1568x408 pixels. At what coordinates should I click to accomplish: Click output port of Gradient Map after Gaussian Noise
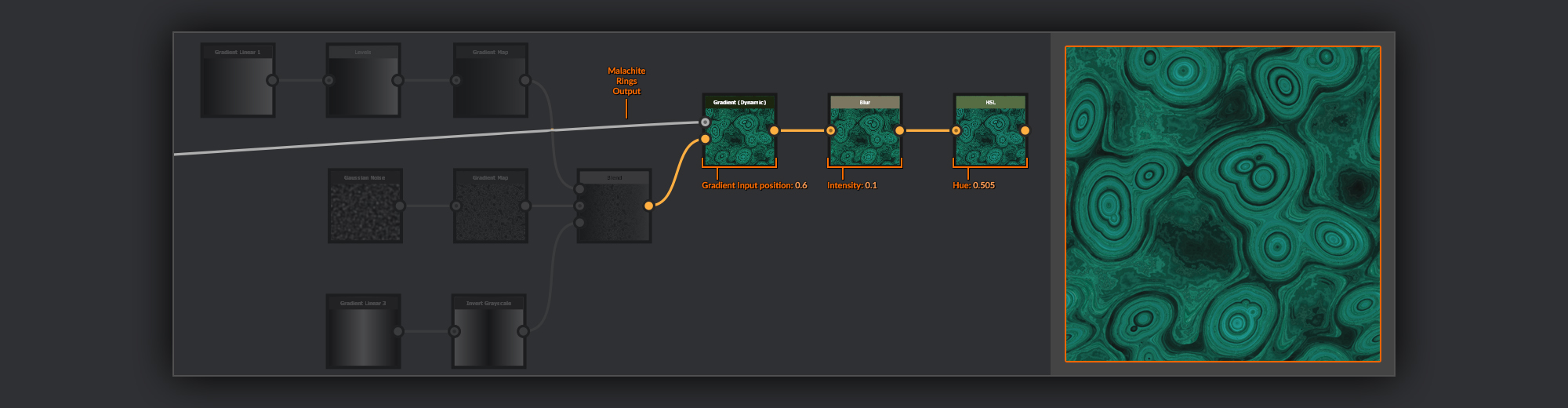point(525,206)
